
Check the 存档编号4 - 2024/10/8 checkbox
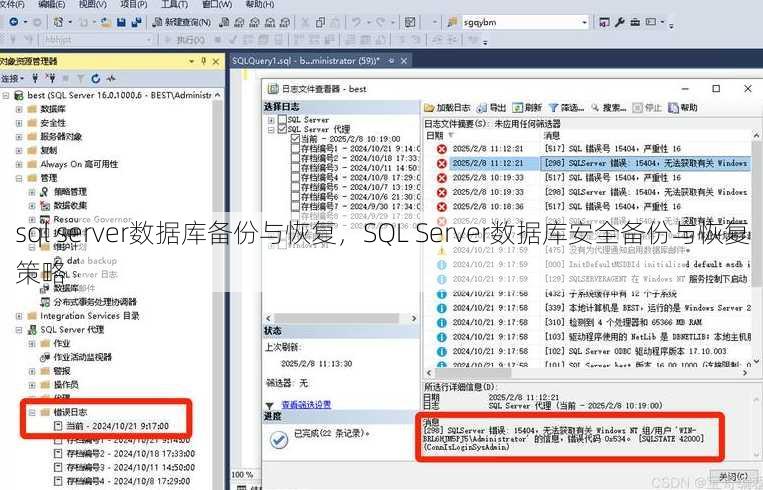click(x=295, y=178)
